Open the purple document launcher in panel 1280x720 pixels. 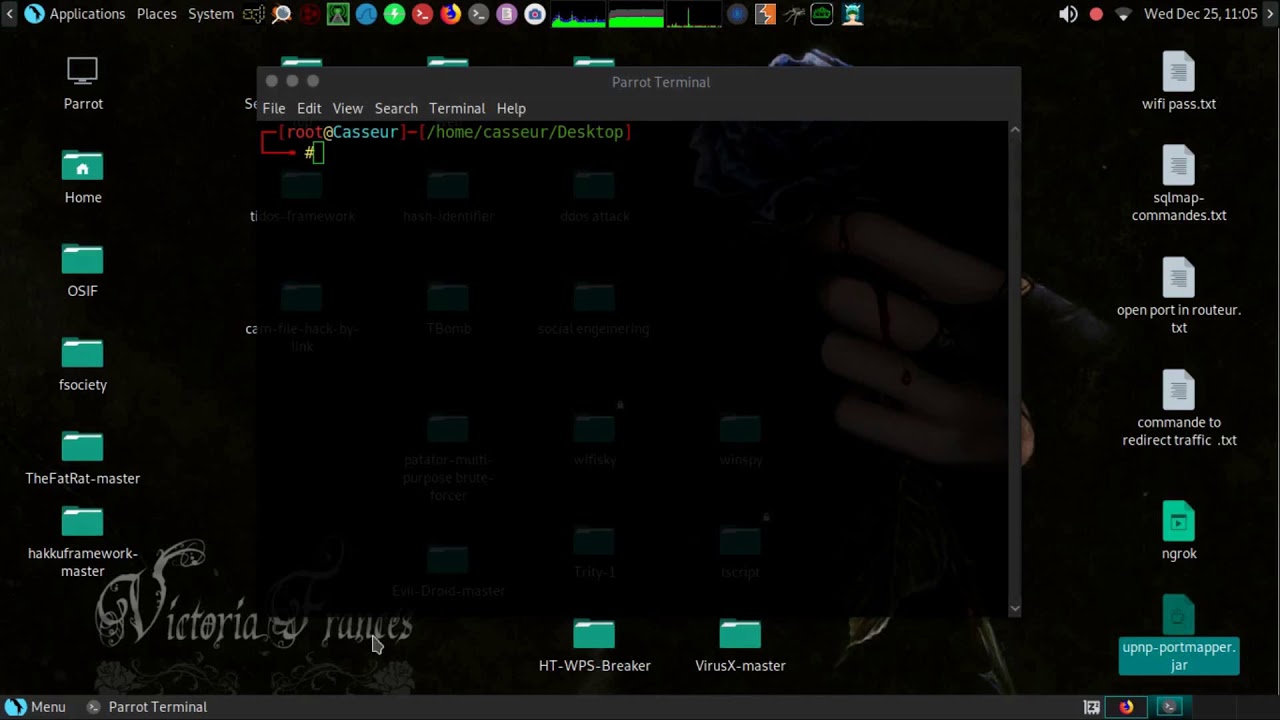[507, 14]
